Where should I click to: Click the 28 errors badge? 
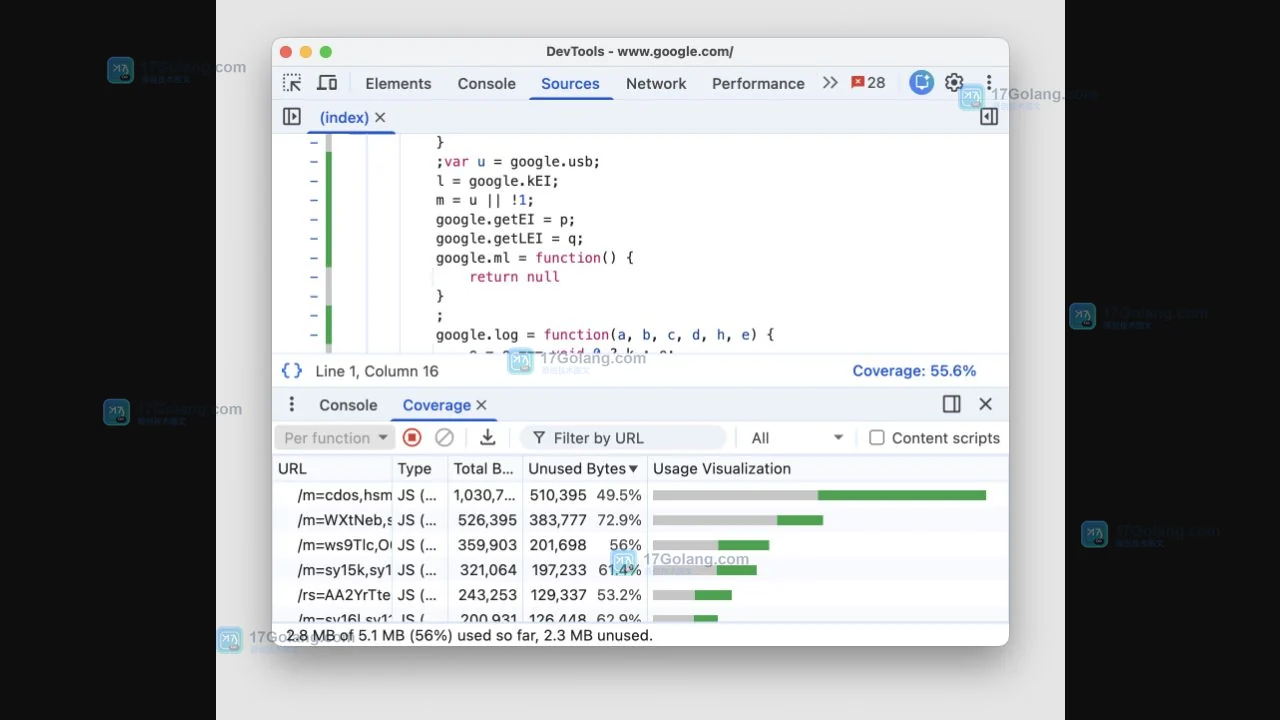868,83
